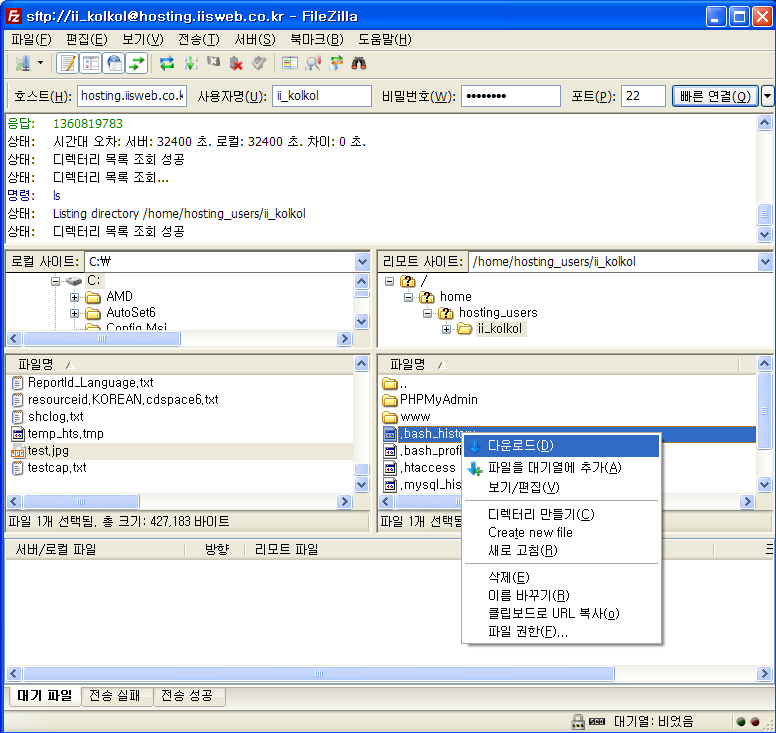This screenshot has height=733, width=776.
Task: Click the lock encryption icon in status bar
Action: pyautogui.click(x=578, y=721)
